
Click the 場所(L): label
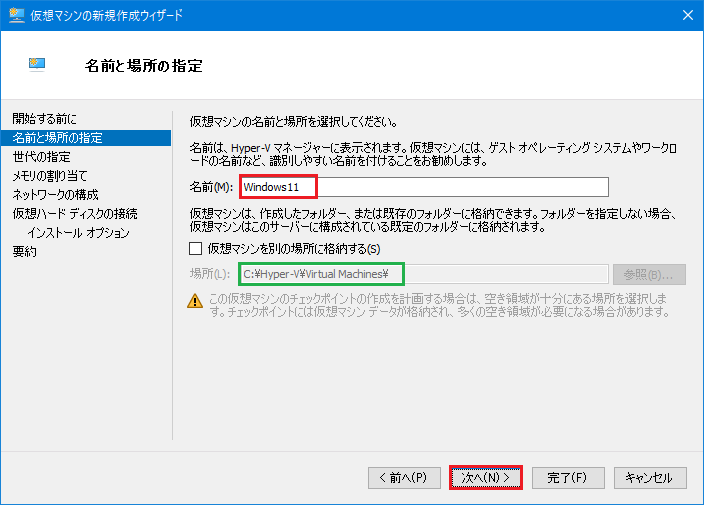(x=210, y=274)
